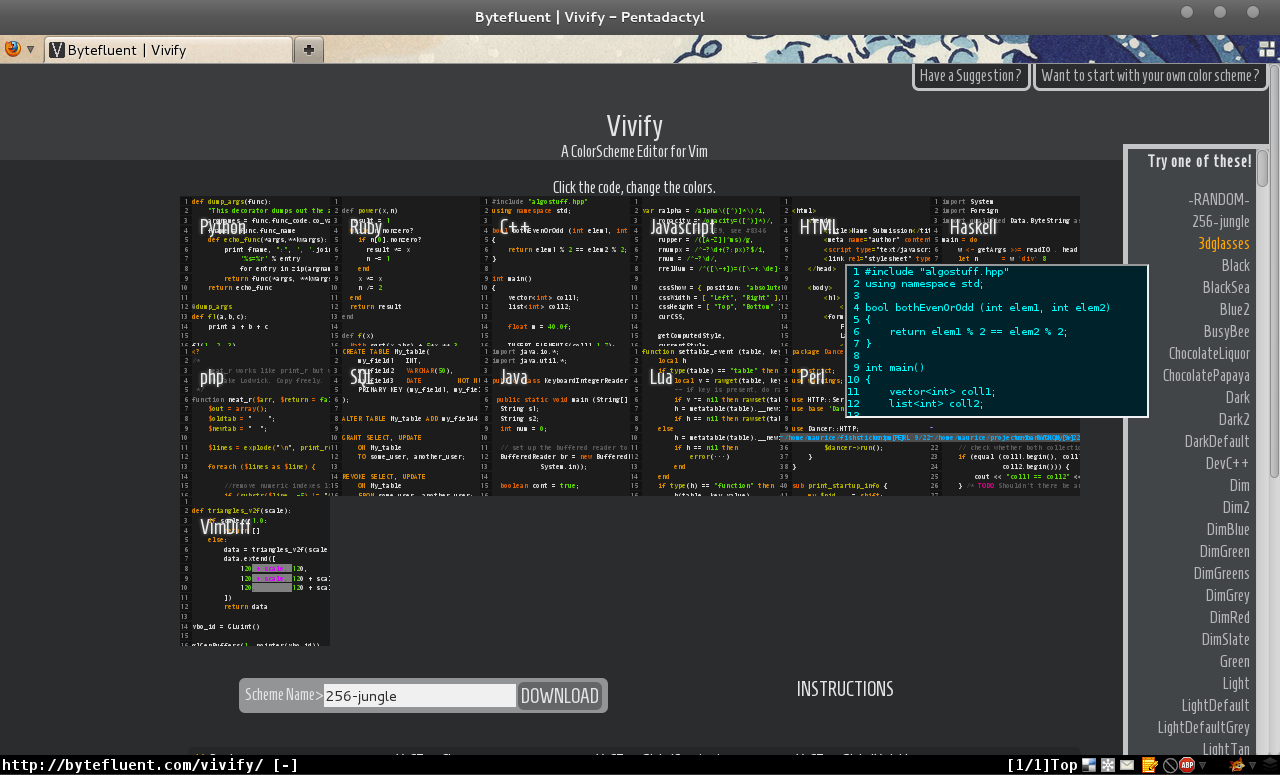
Task: Choose the BlackSea color scheme
Action: pos(1226,288)
